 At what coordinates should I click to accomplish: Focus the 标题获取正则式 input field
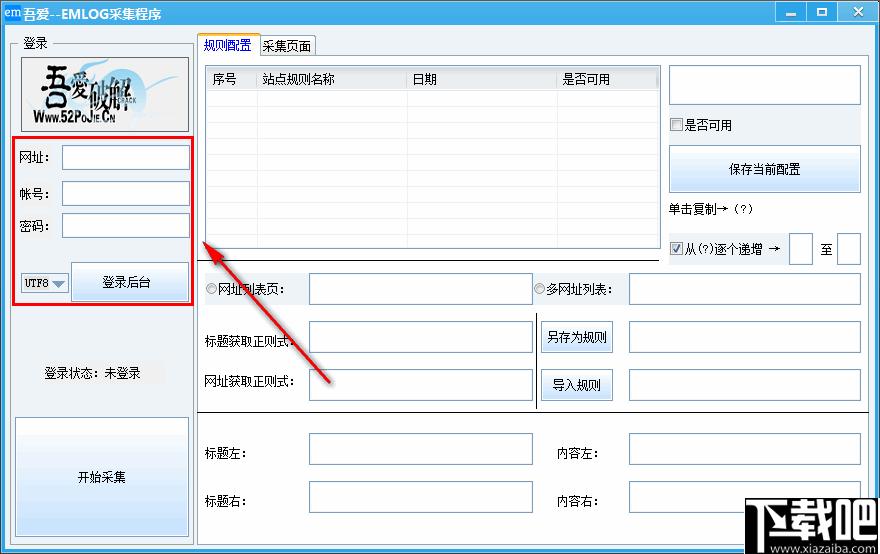tap(421, 337)
